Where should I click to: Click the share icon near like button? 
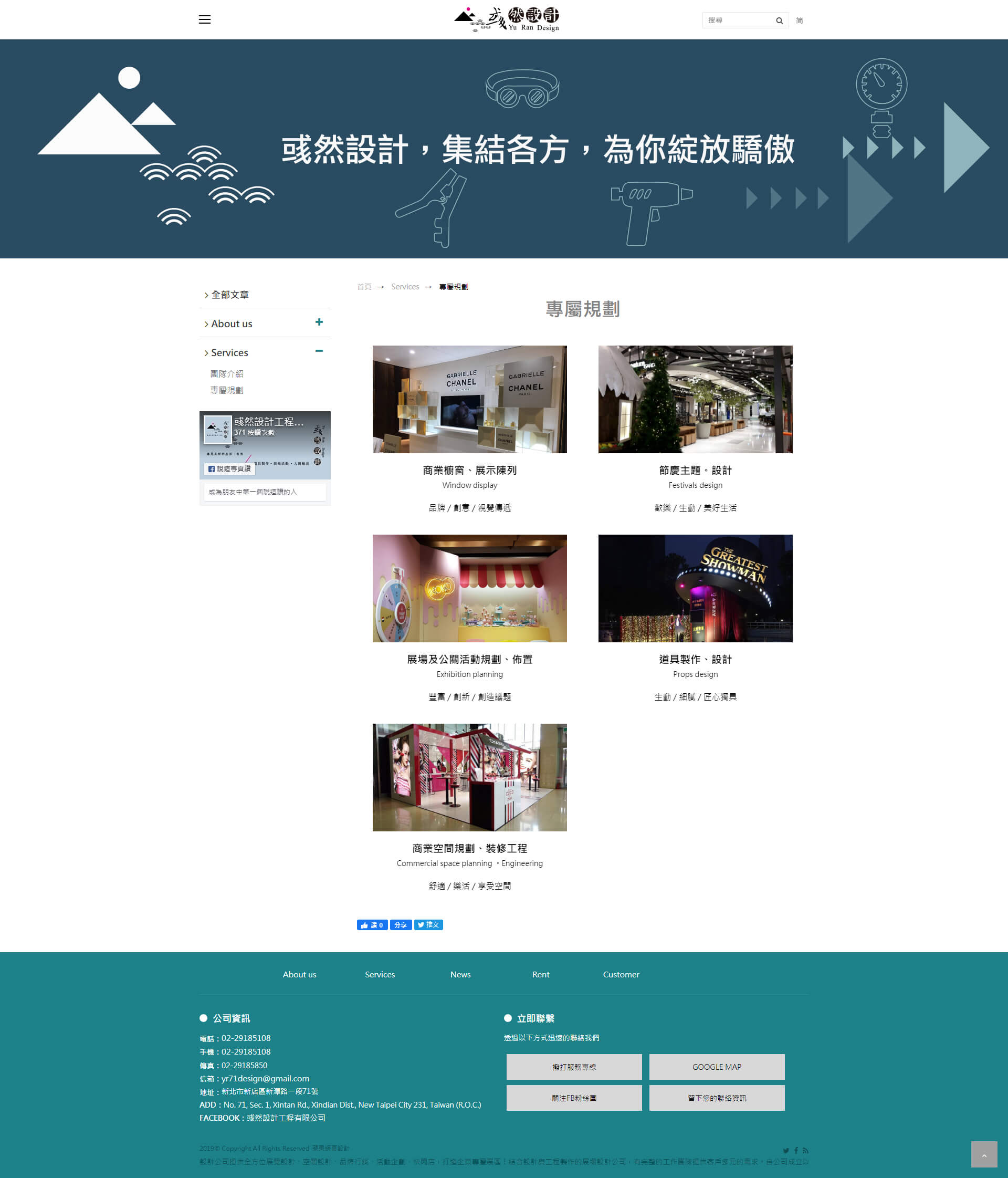[x=399, y=925]
